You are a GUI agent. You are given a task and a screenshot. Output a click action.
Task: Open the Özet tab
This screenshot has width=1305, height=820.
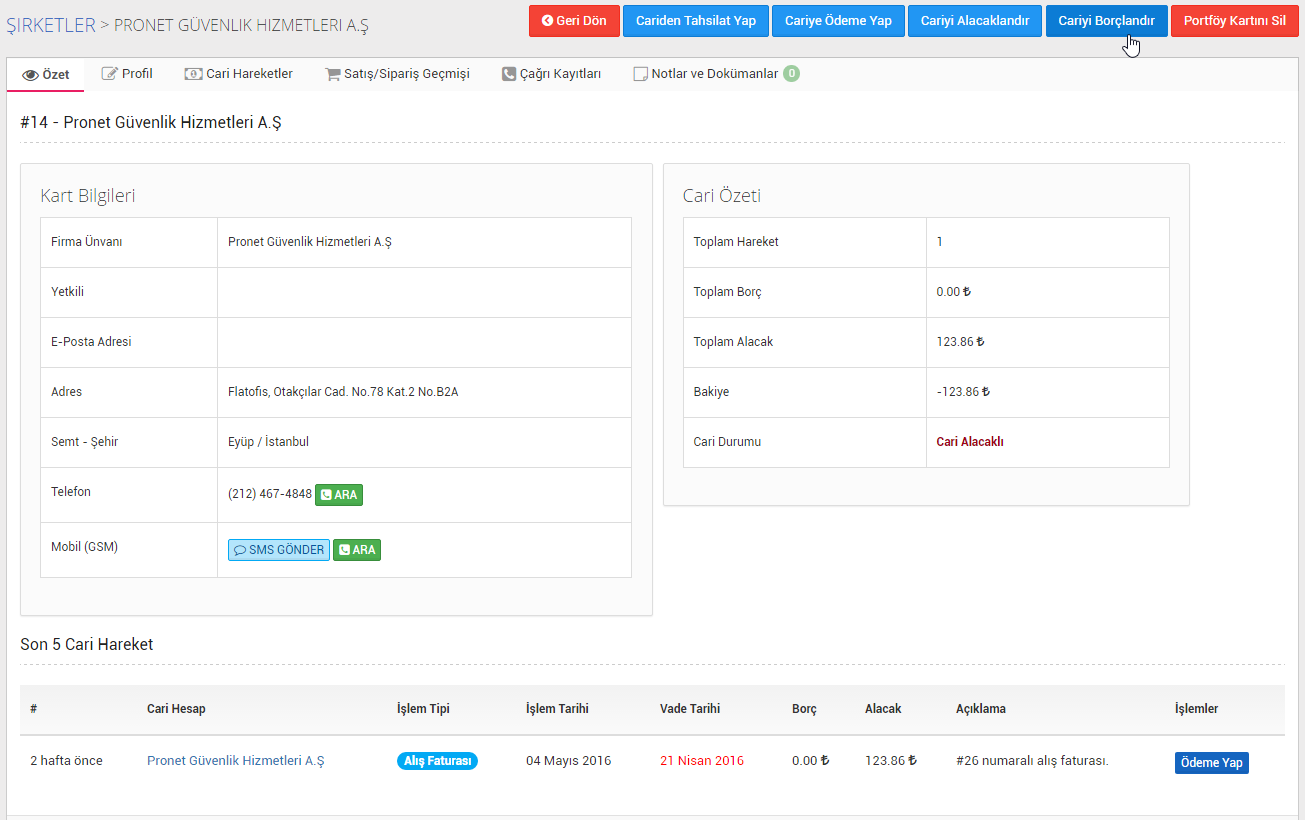pos(46,74)
